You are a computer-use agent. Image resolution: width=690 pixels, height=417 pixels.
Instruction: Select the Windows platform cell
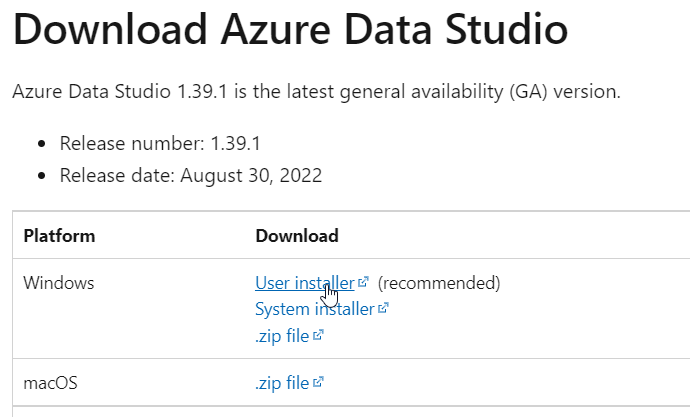click(58, 283)
